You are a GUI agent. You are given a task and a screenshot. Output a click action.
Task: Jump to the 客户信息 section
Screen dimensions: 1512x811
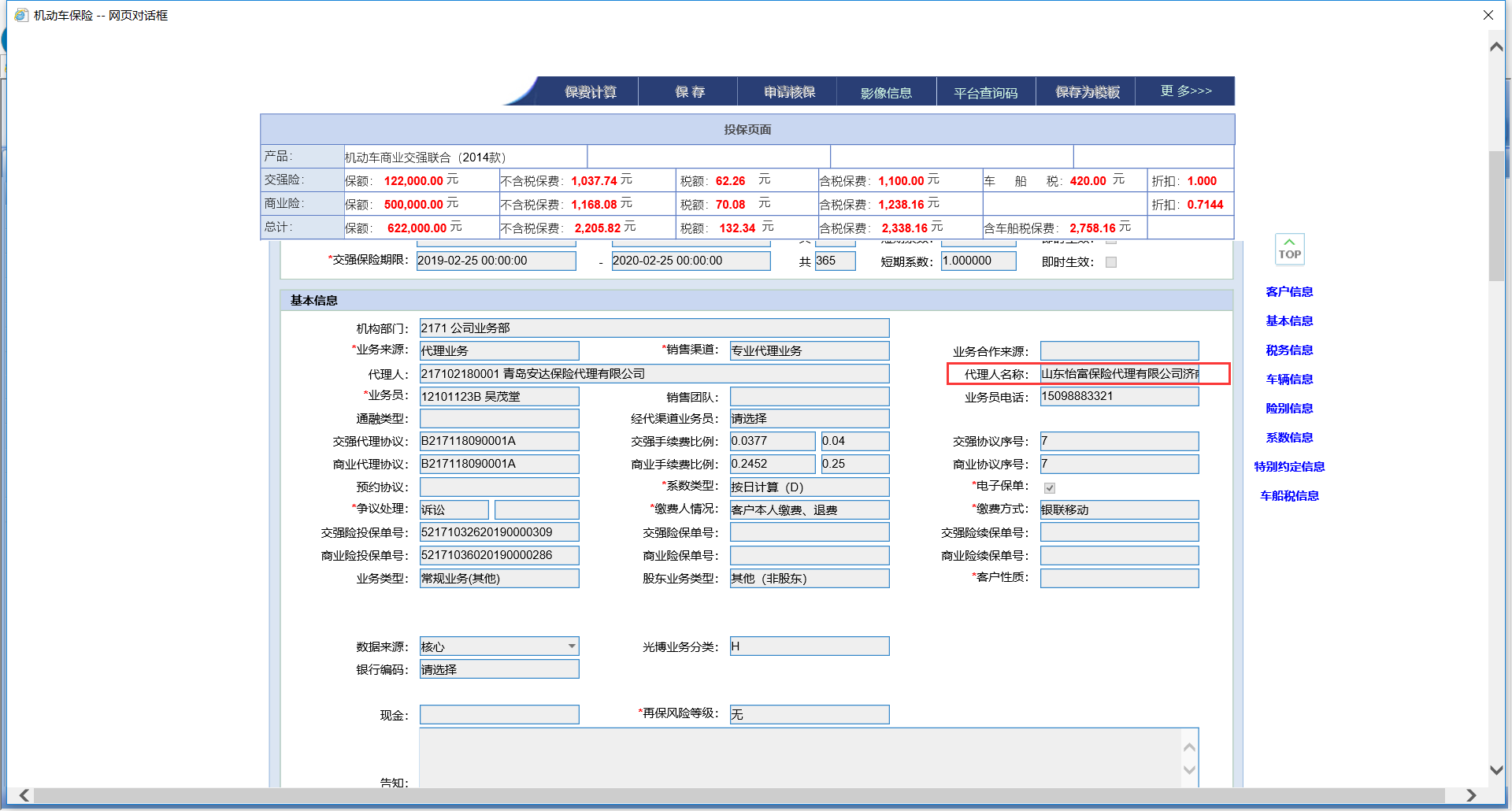[1289, 291]
